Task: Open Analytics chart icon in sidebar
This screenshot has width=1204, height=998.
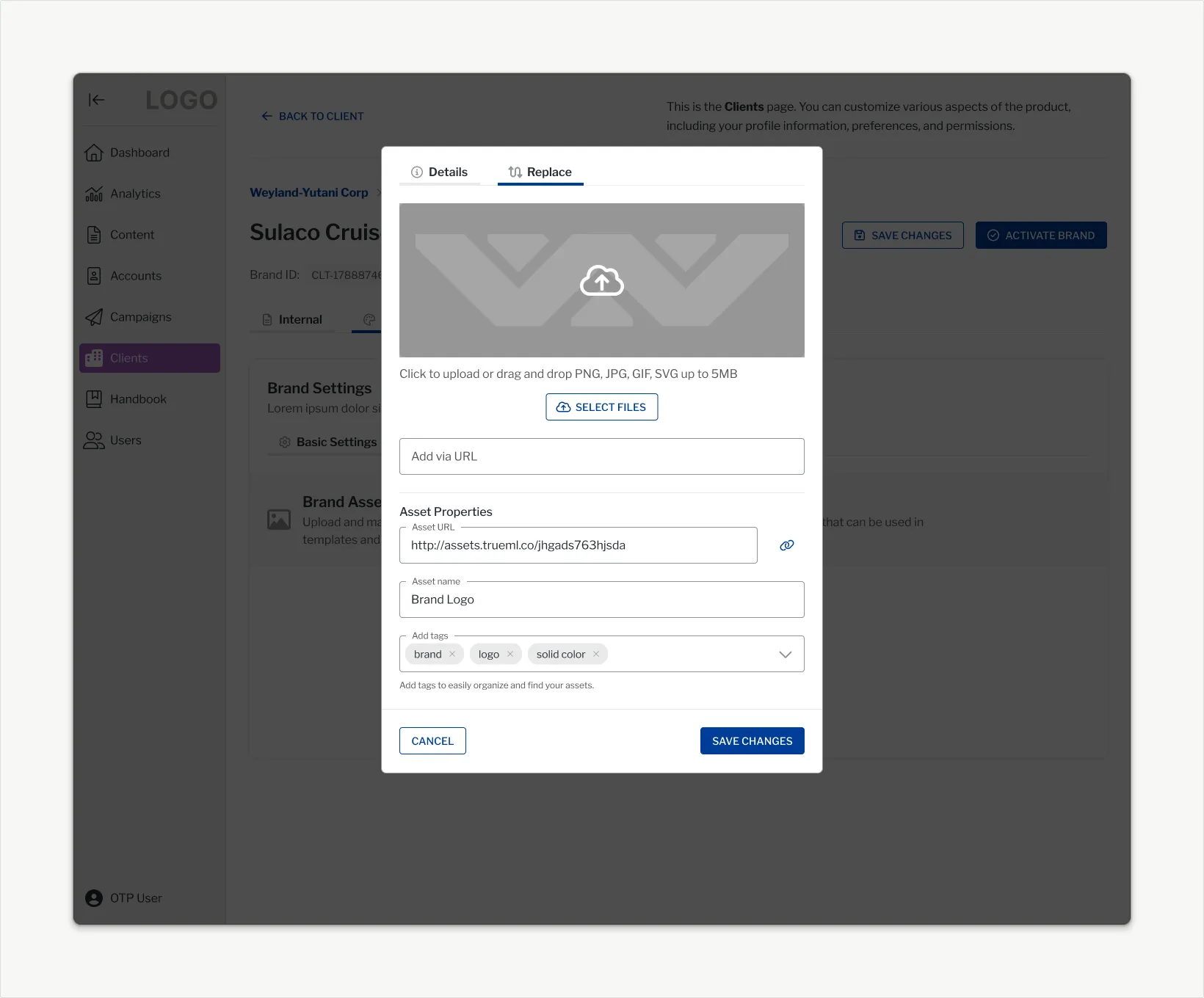Action: click(94, 194)
